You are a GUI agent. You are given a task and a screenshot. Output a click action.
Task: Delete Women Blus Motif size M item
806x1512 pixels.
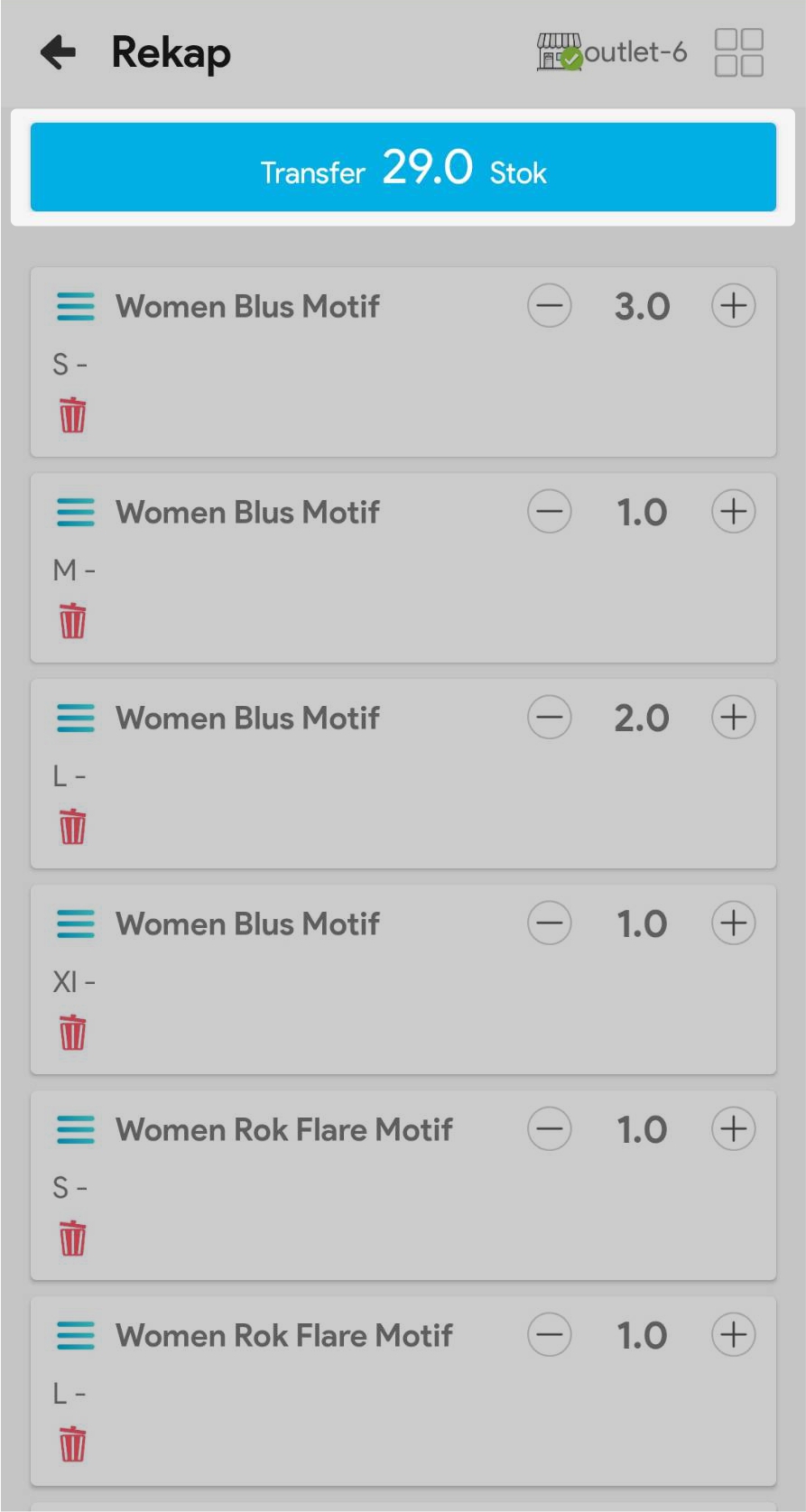pyautogui.click(x=72, y=621)
